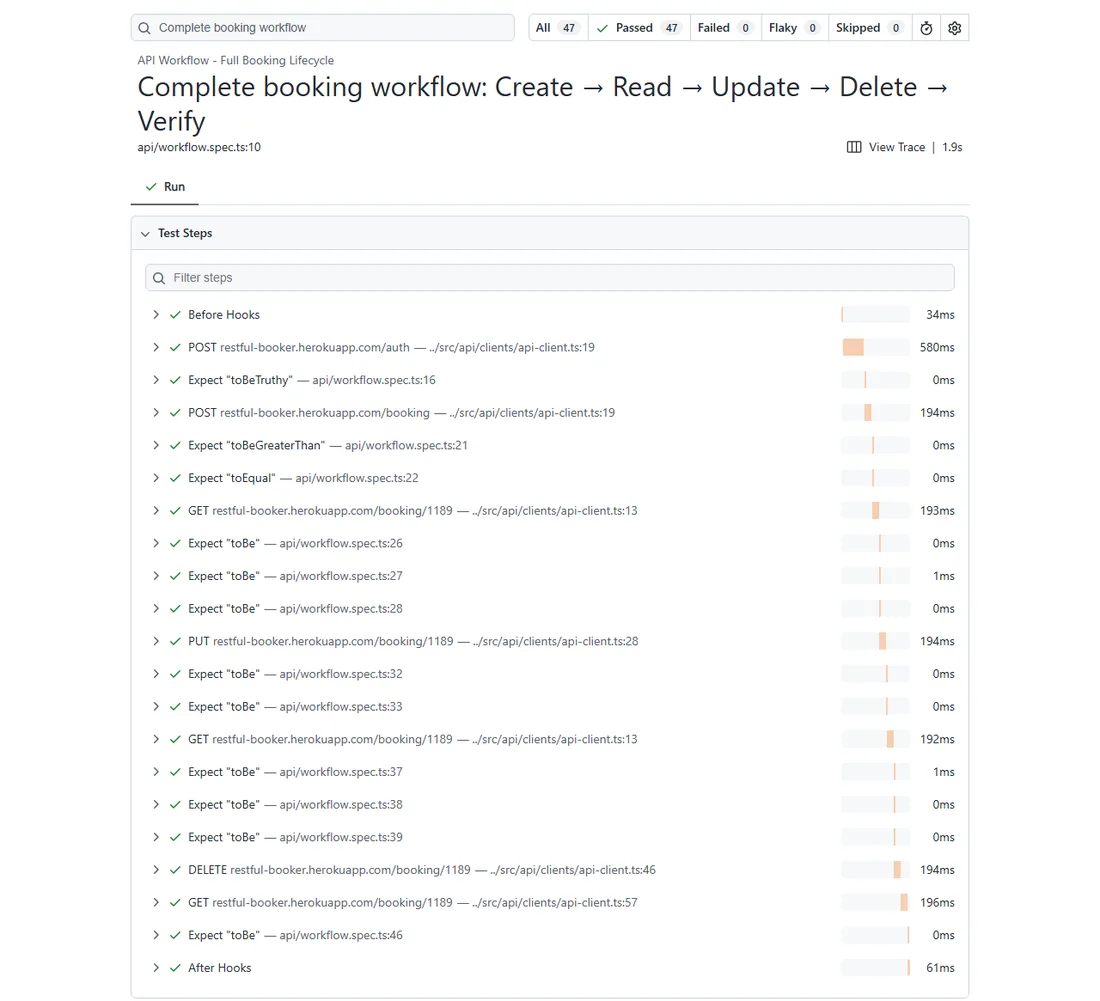
Task: Expand the PUT booking/1189 step chevron
Action: pyautogui.click(x=156, y=641)
